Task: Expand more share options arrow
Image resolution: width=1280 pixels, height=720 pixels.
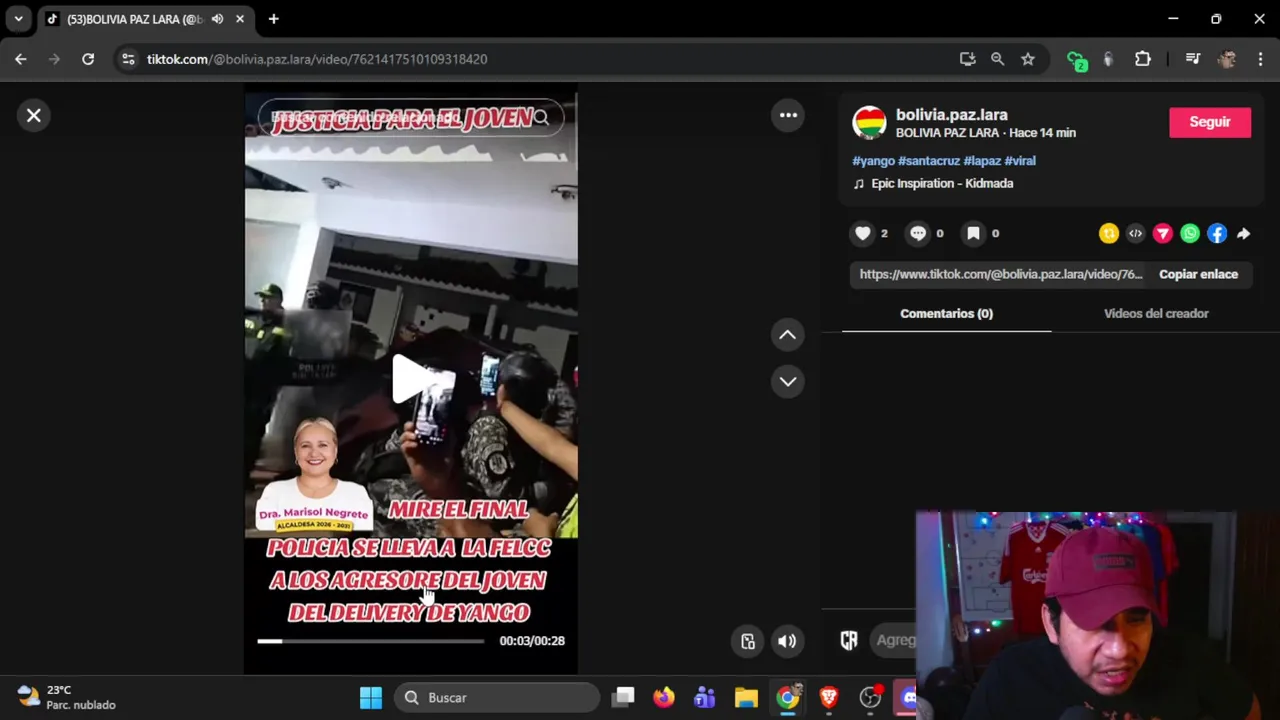Action: pos(1243,233)
